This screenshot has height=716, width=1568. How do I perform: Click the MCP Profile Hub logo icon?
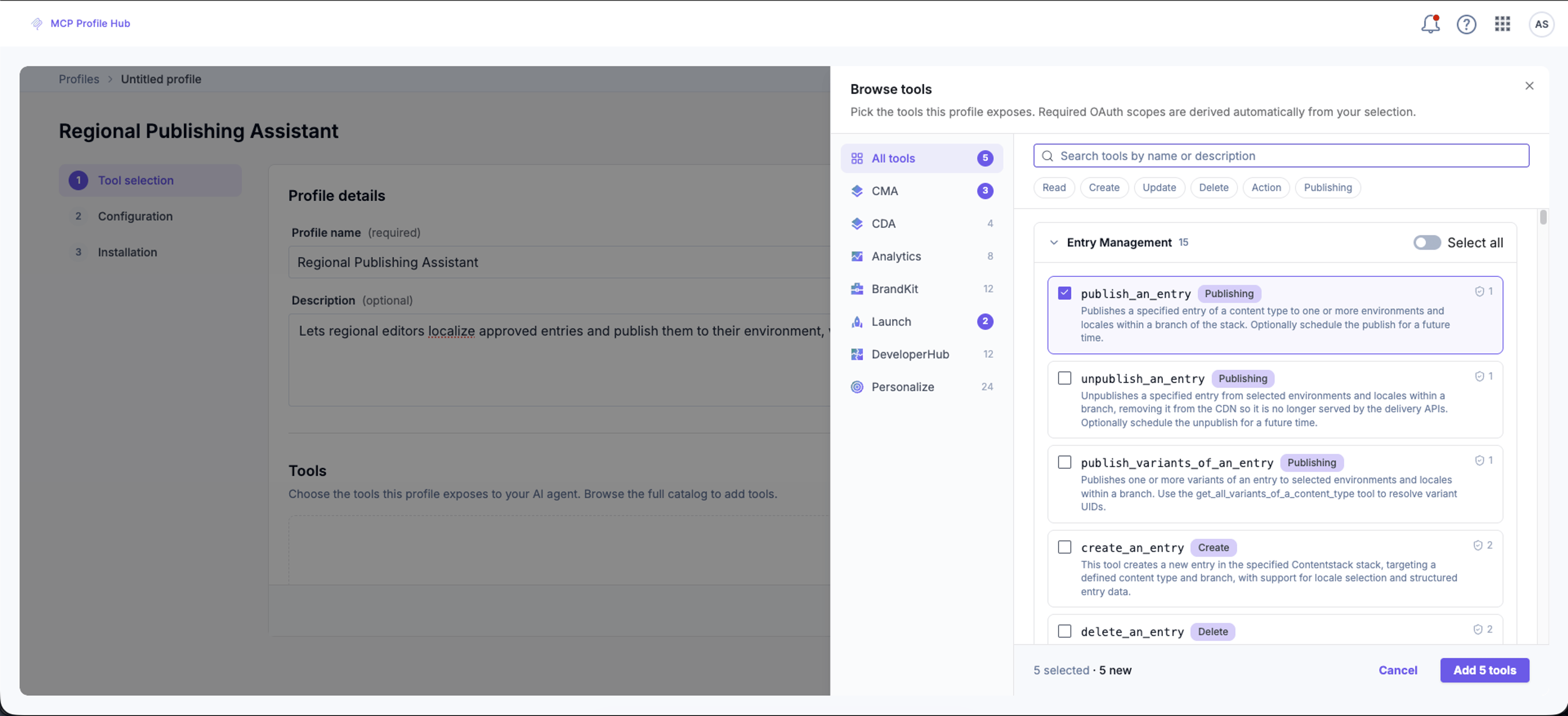click(x=36, y=23)
